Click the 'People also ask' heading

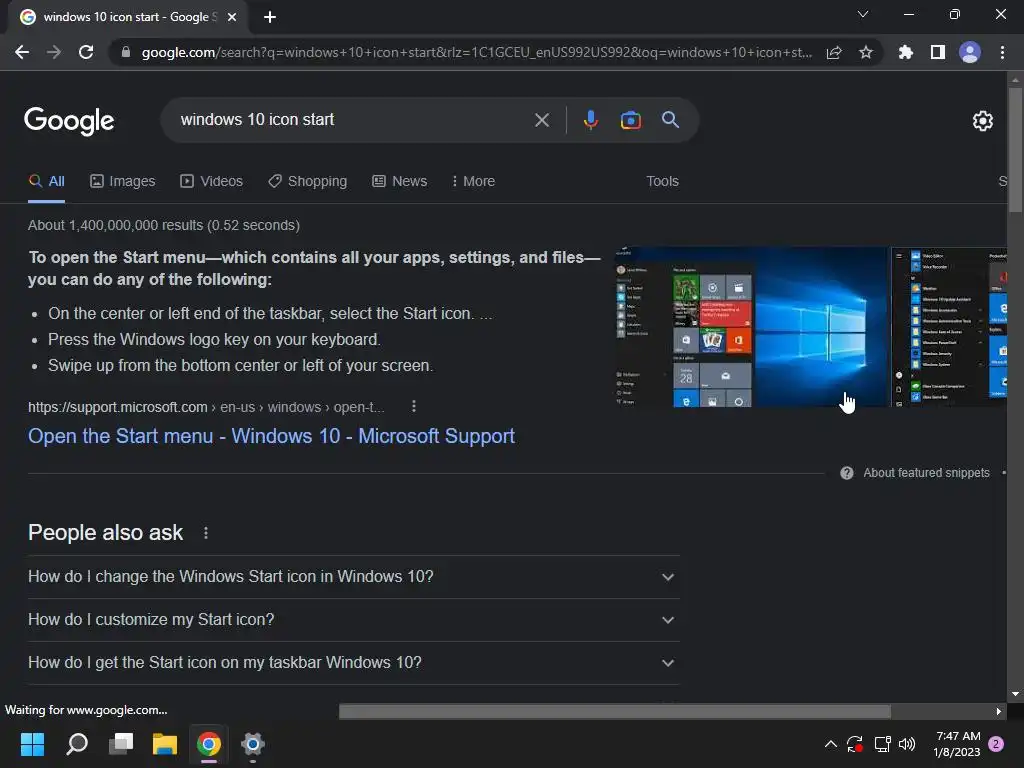106,533
